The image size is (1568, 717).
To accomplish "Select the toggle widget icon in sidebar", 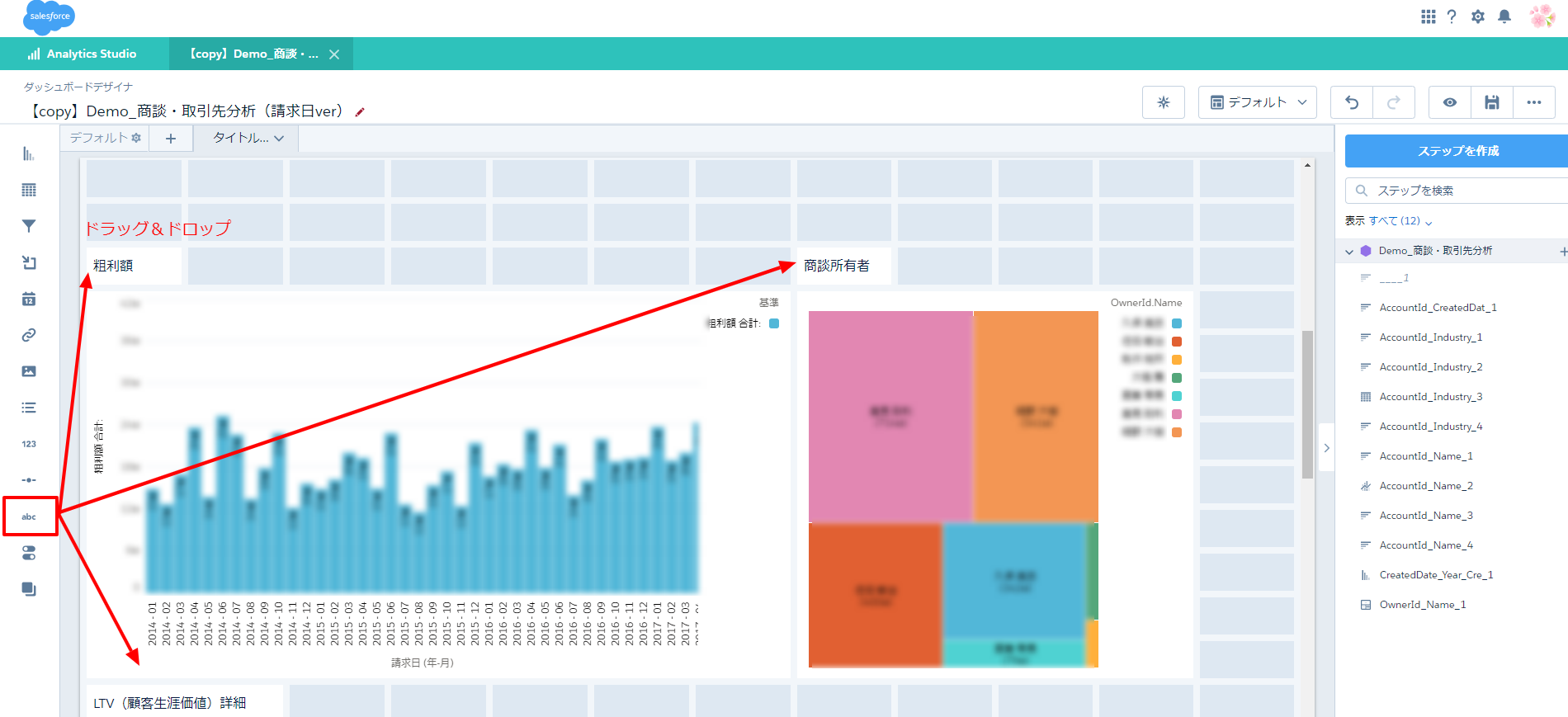I will (29, 553).
